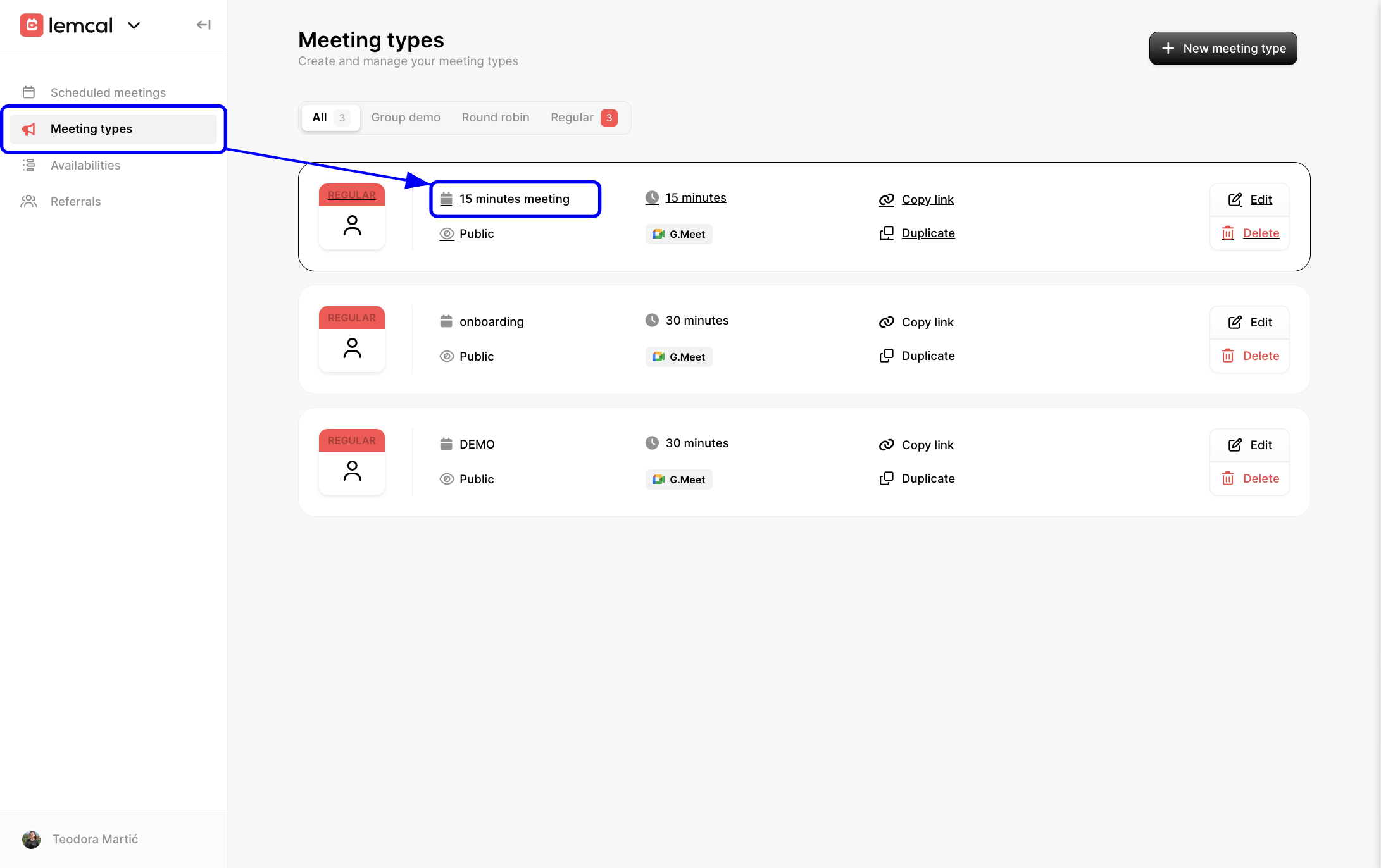Switch to the Group demo tab
The height and width of the screenshot is (868, 1381).
[406, 117]
